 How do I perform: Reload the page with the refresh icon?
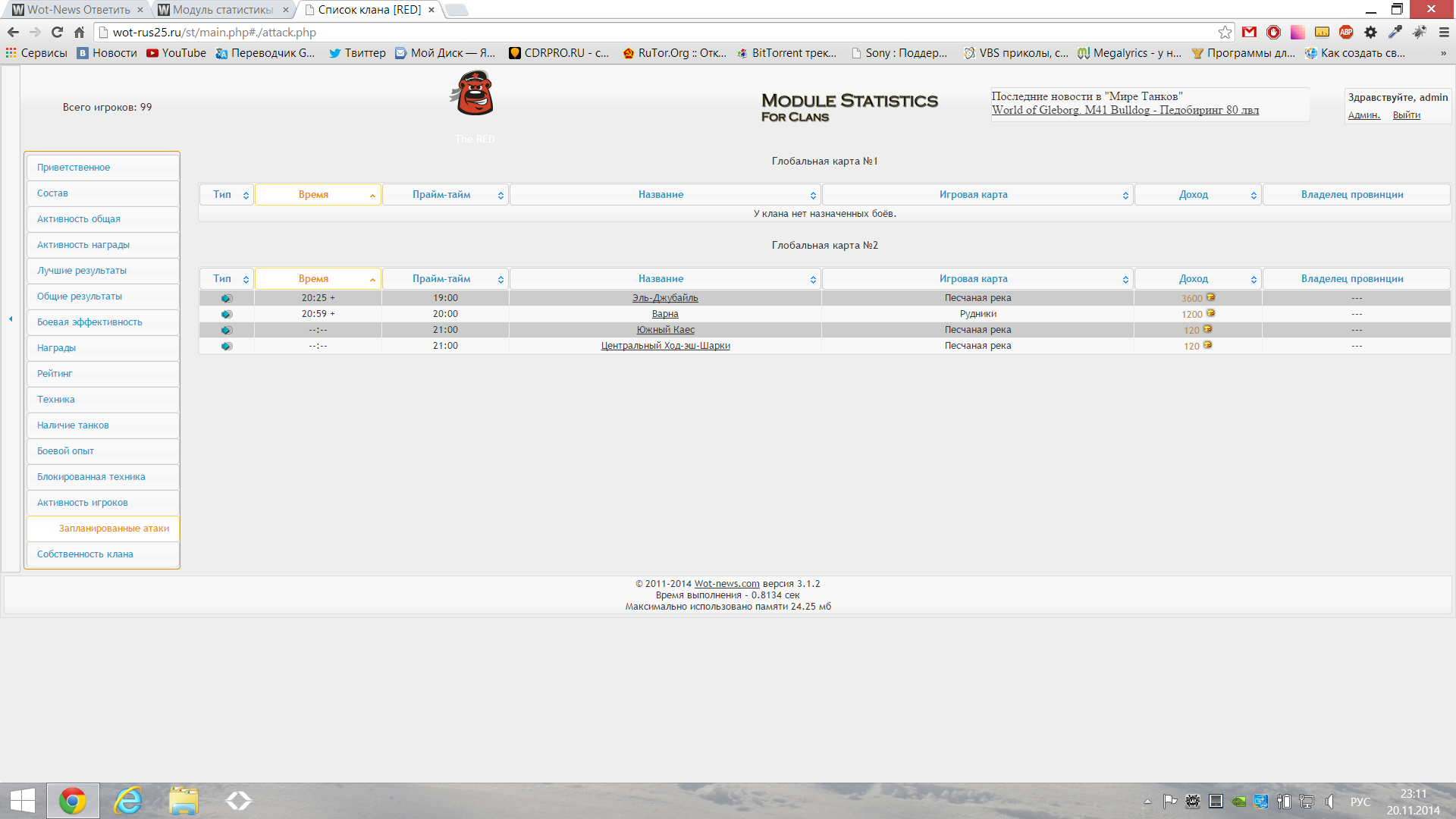[57, 32]
